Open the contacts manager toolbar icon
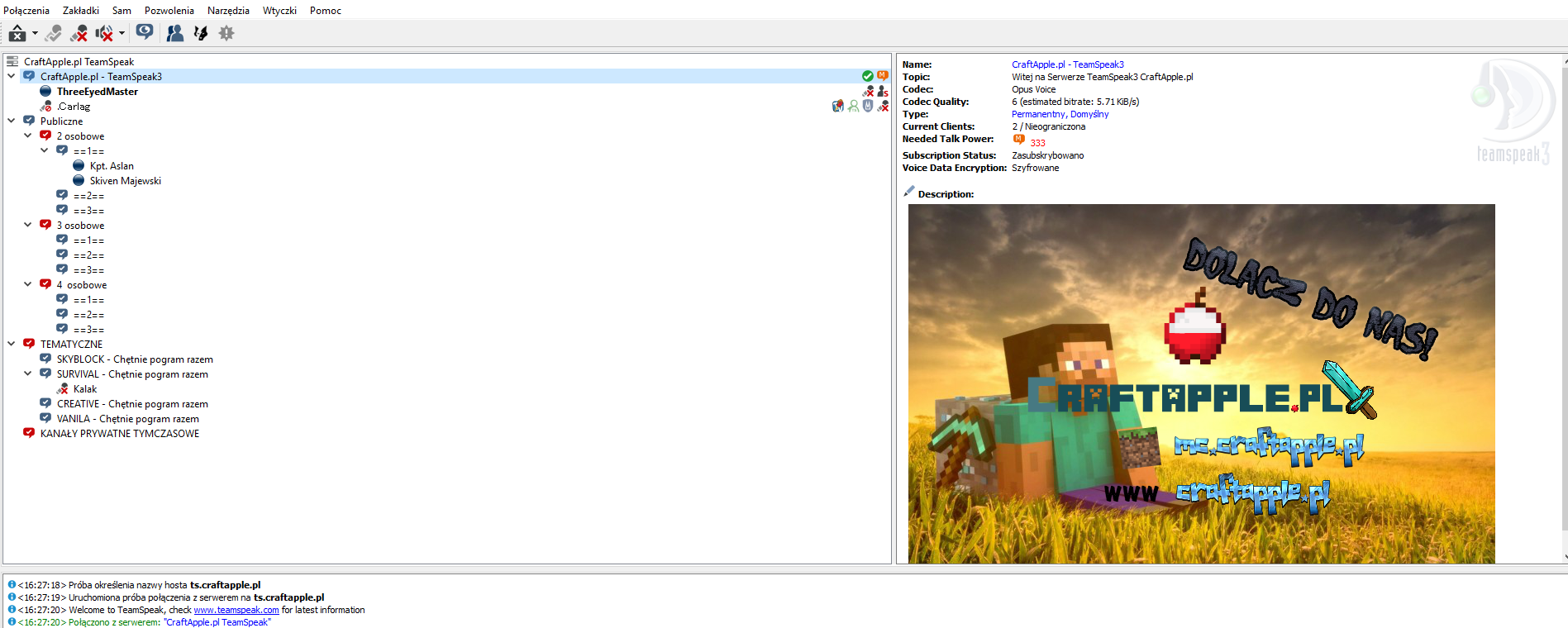 [175, 33]
